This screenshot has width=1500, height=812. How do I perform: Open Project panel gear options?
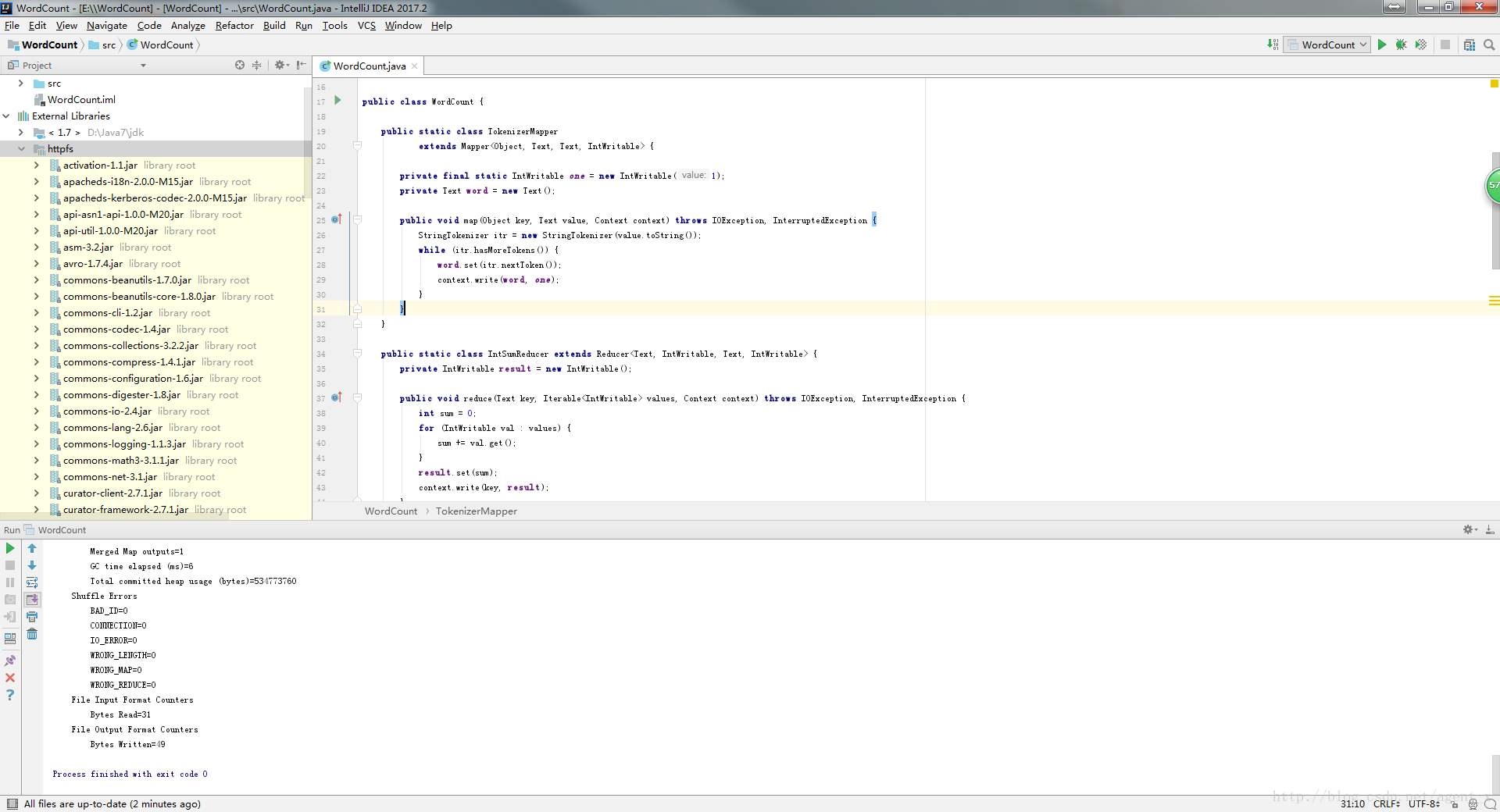281,65
